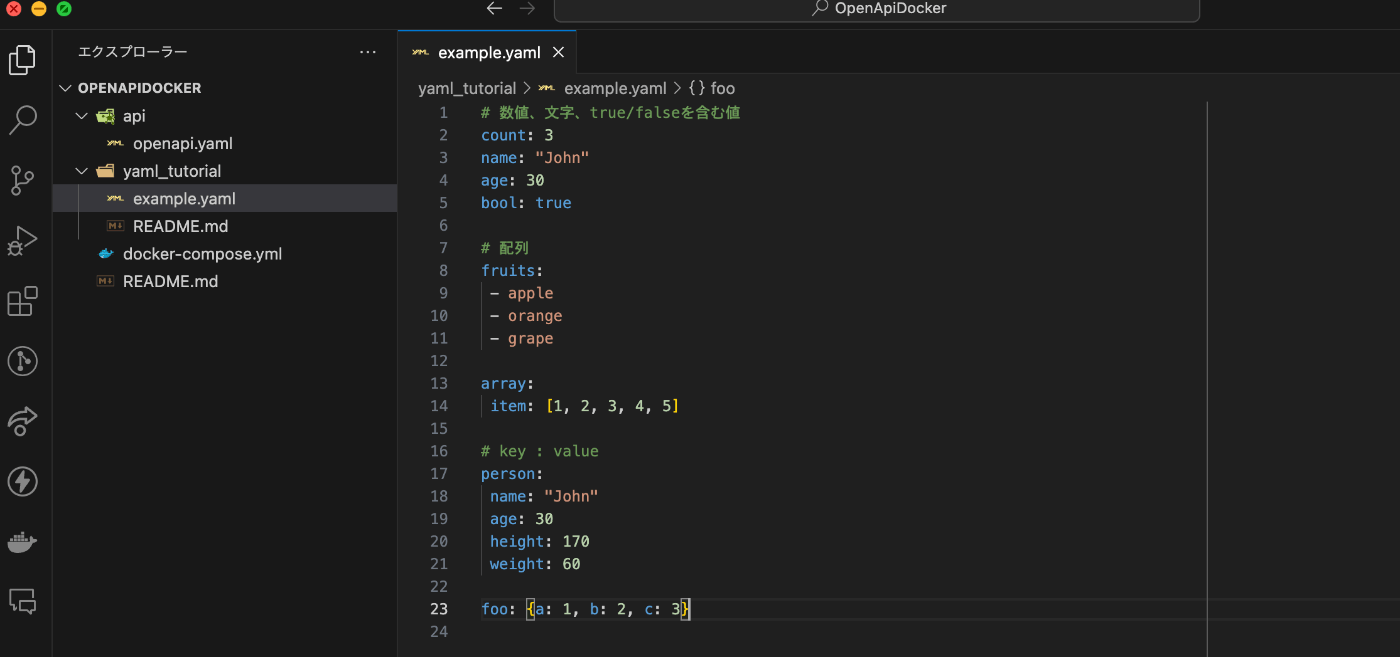Open the Chat panel icon
The image size is (1400, 657).
[22, 601]
